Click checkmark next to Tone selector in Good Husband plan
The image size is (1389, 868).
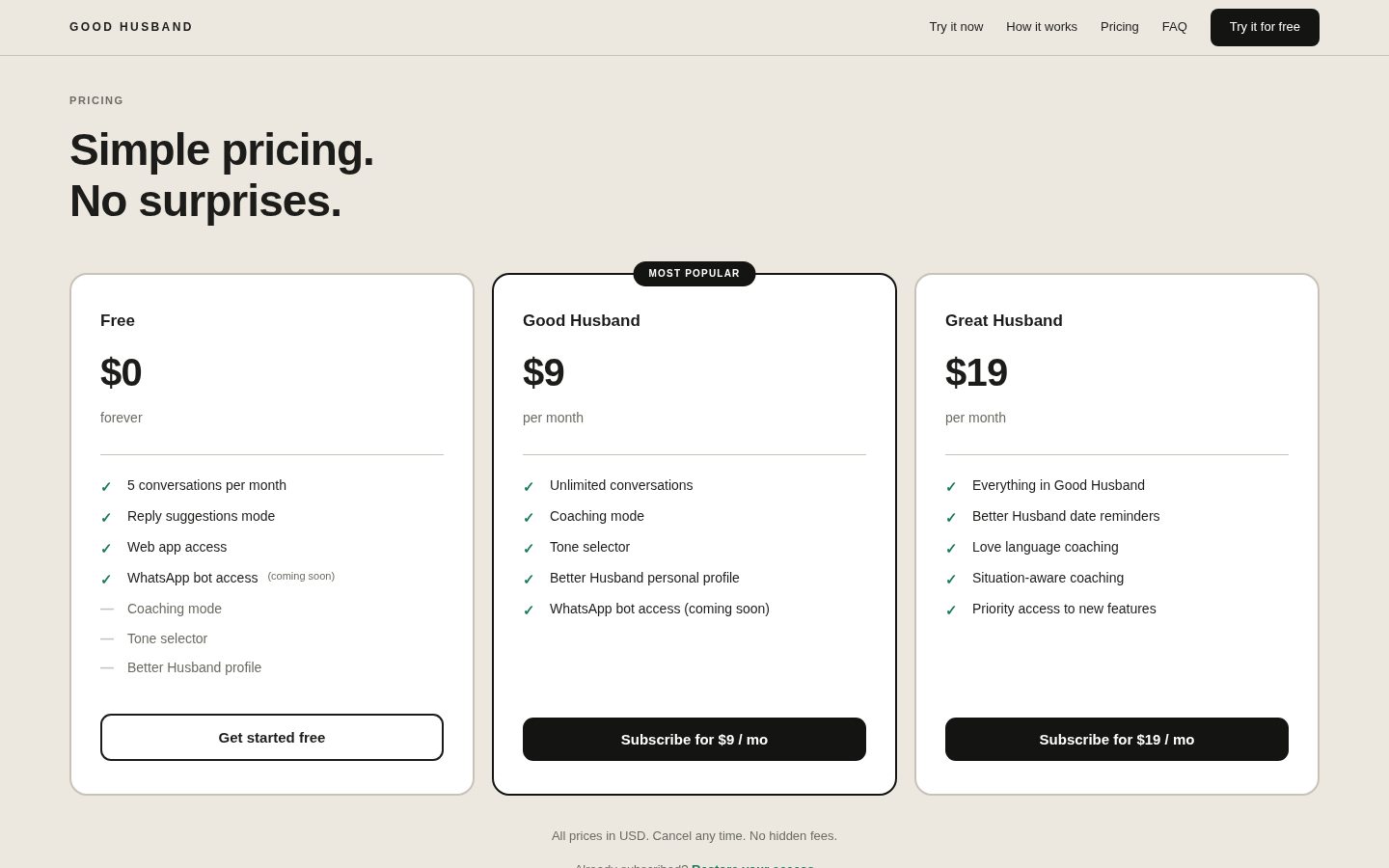(x=529, y=549)
